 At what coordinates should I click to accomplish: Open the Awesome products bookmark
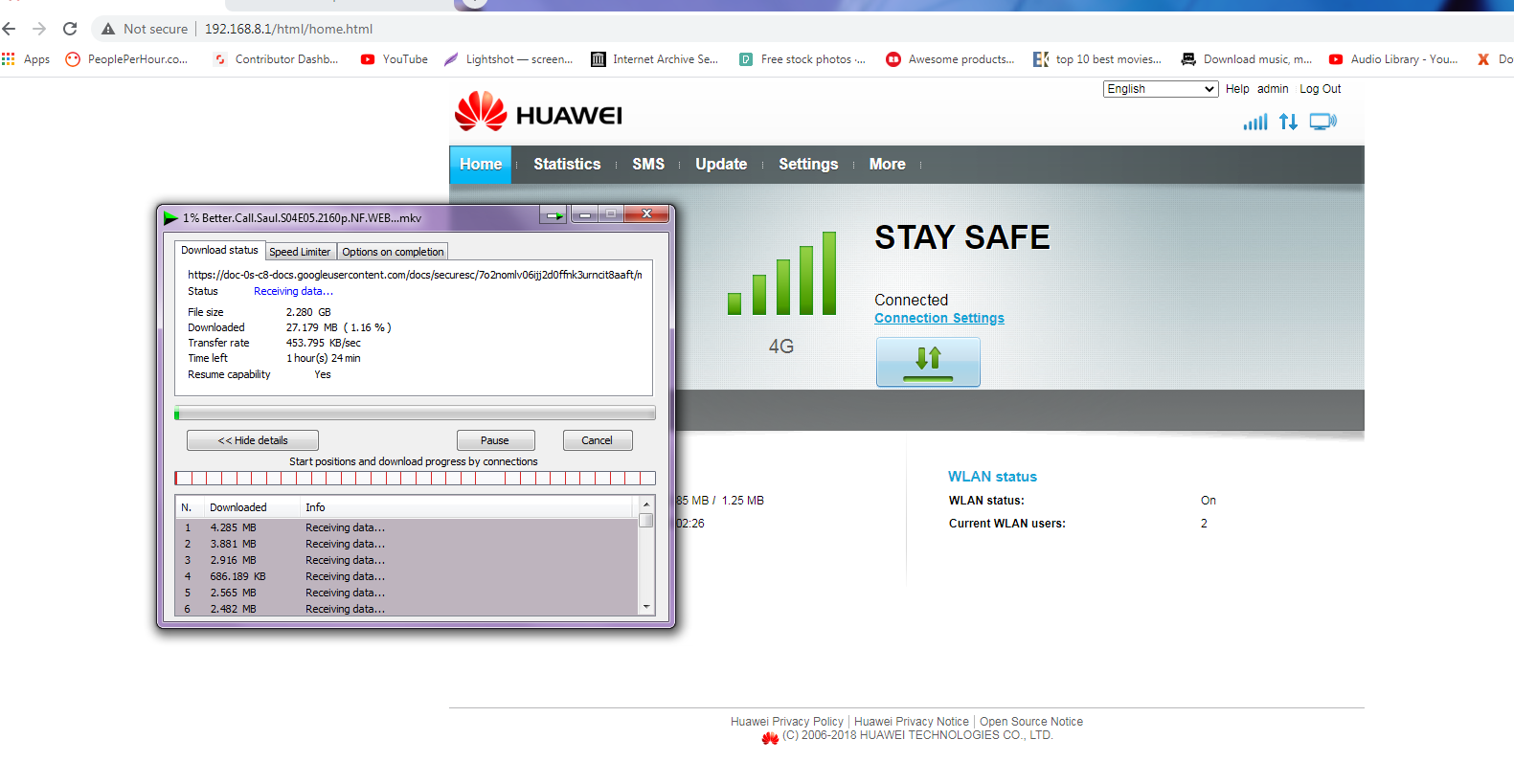(x=950, y=59)
